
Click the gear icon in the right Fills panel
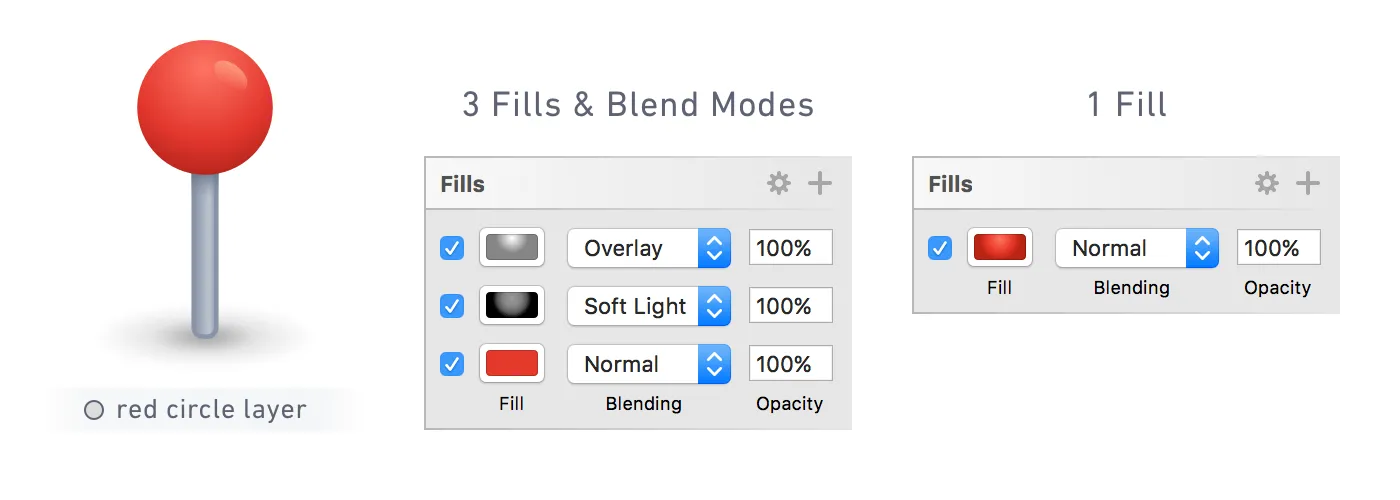pos(1267,183)
